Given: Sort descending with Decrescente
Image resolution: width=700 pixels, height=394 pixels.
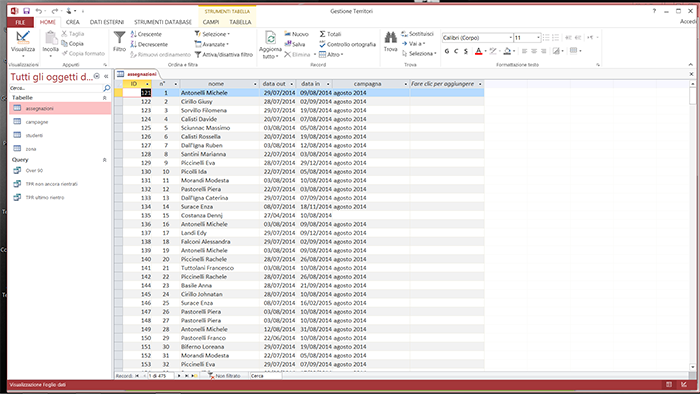Looking at the screenshot, I should (149, 44).
